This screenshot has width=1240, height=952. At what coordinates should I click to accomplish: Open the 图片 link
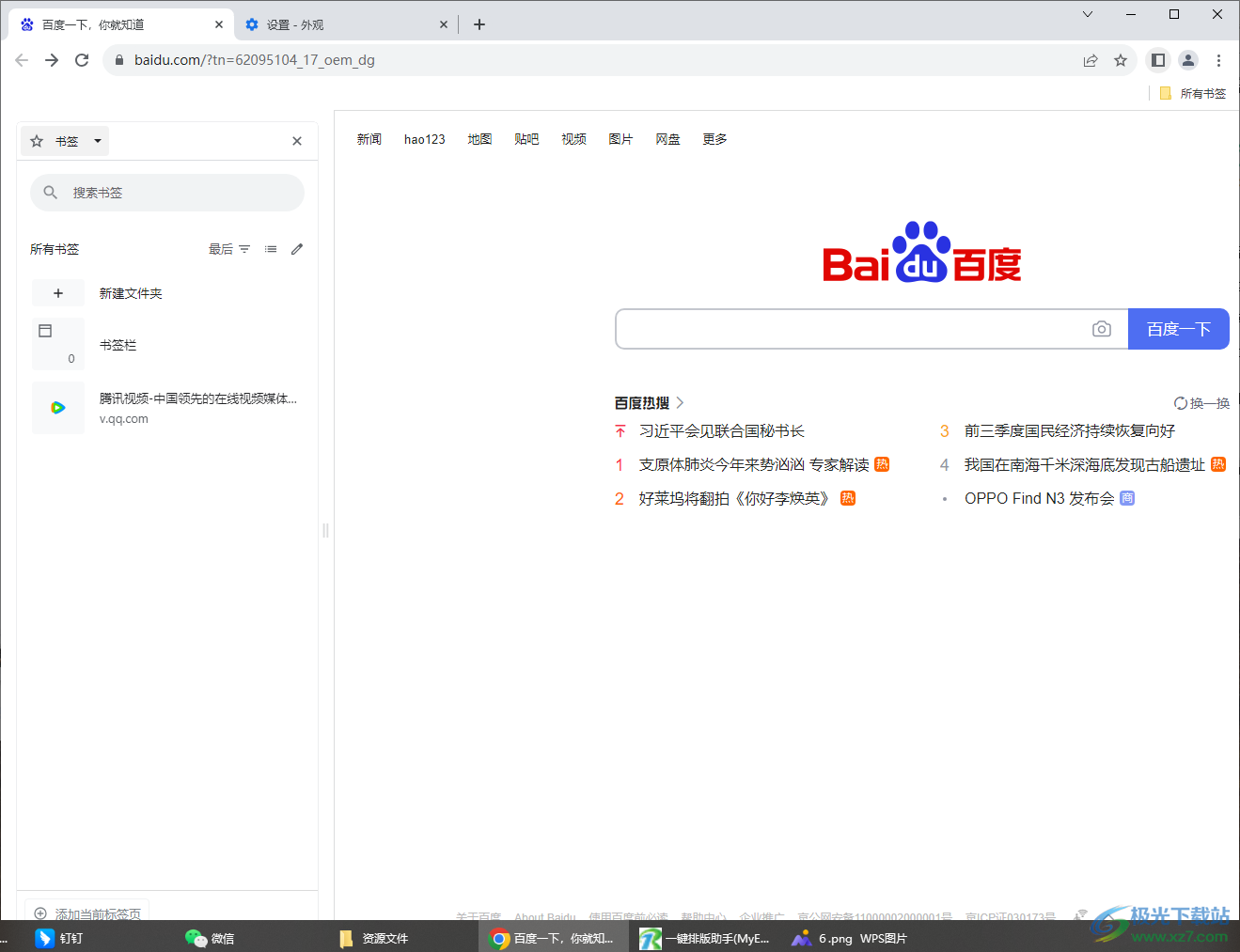(x=621, y=139)
